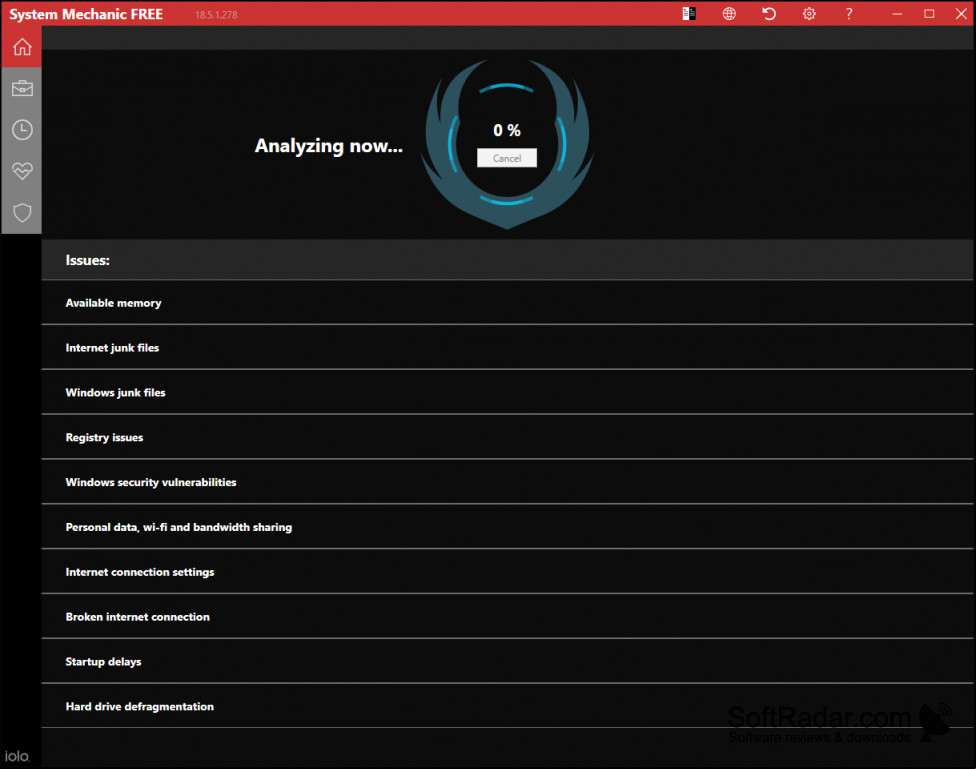976x769 pixels.
Task: Select the Internet connection settings row
Action: point(507,572)
